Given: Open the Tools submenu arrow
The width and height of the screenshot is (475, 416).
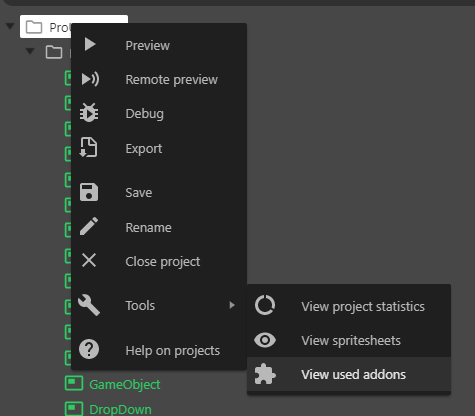Looking at the screenshot, I should (x=232, y=305).
